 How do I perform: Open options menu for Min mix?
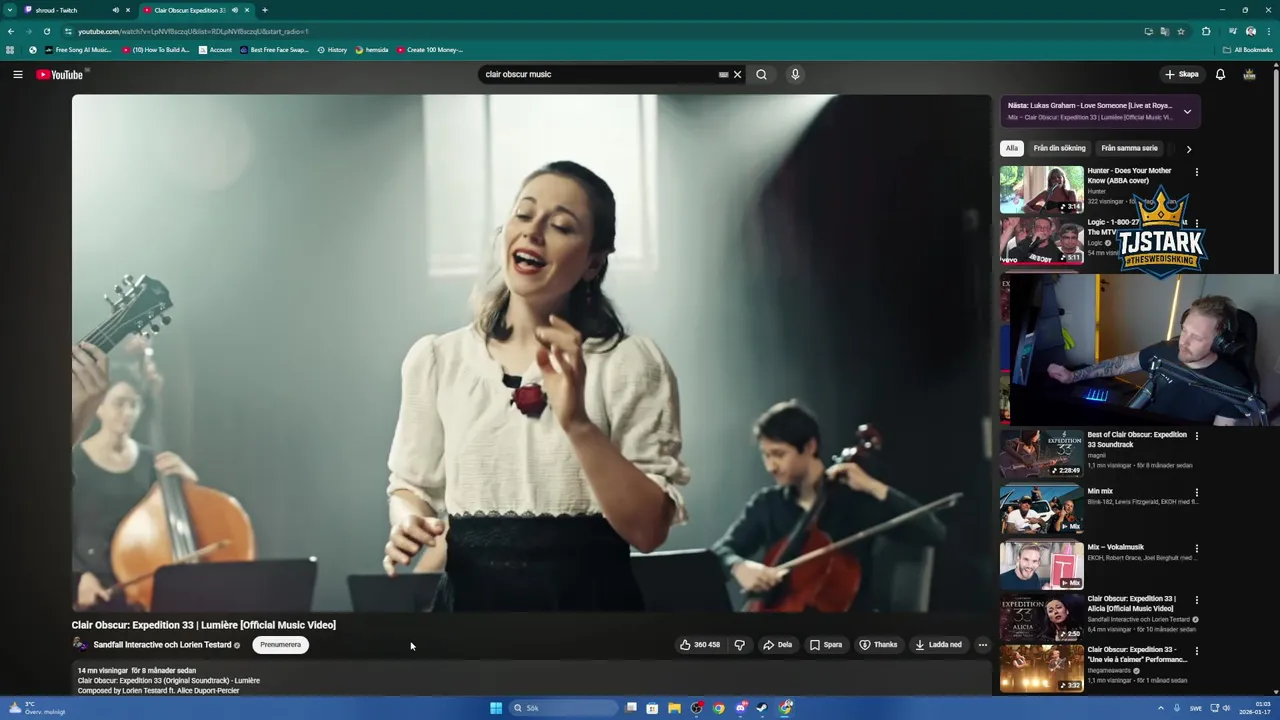pos(1196,492)
